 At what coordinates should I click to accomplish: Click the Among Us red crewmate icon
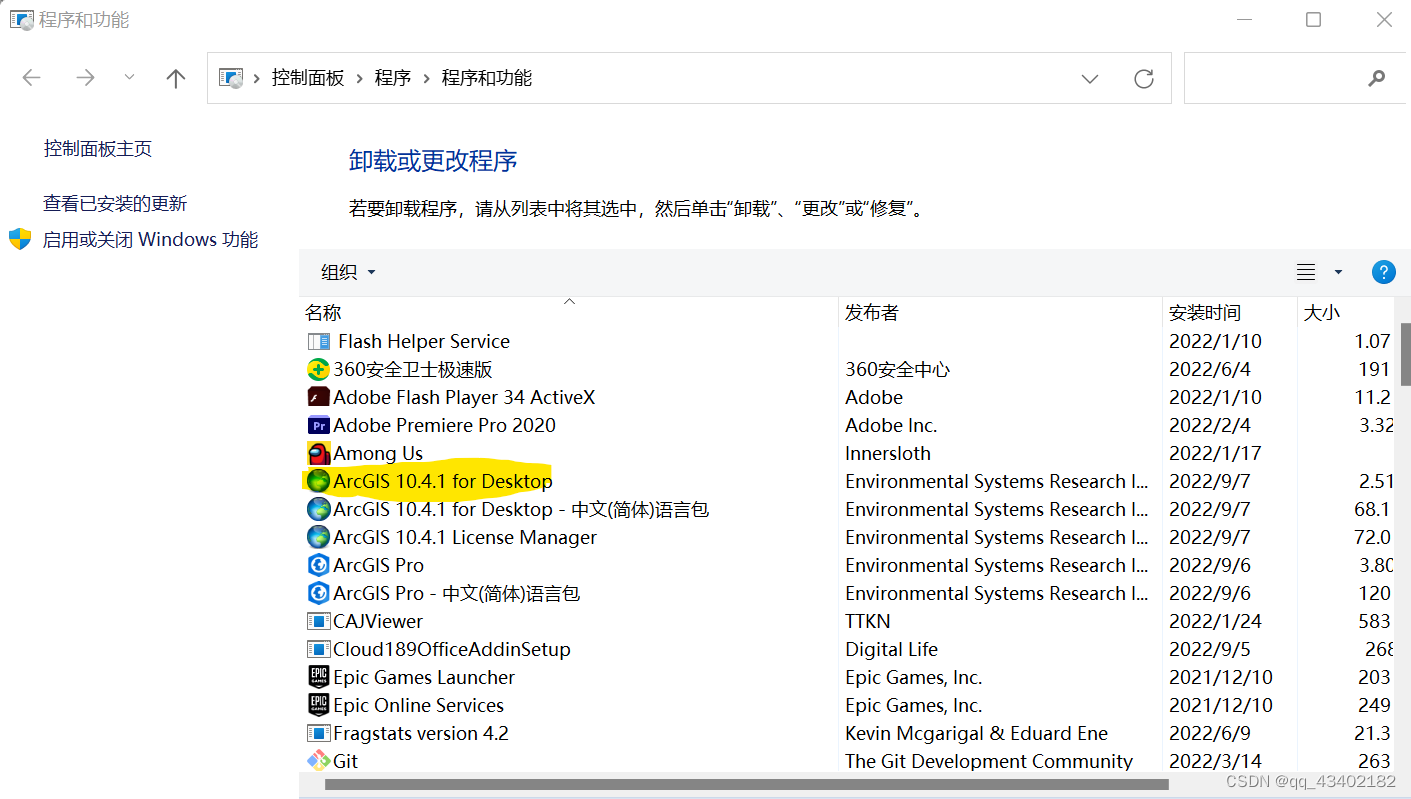[x=318, y=453]
